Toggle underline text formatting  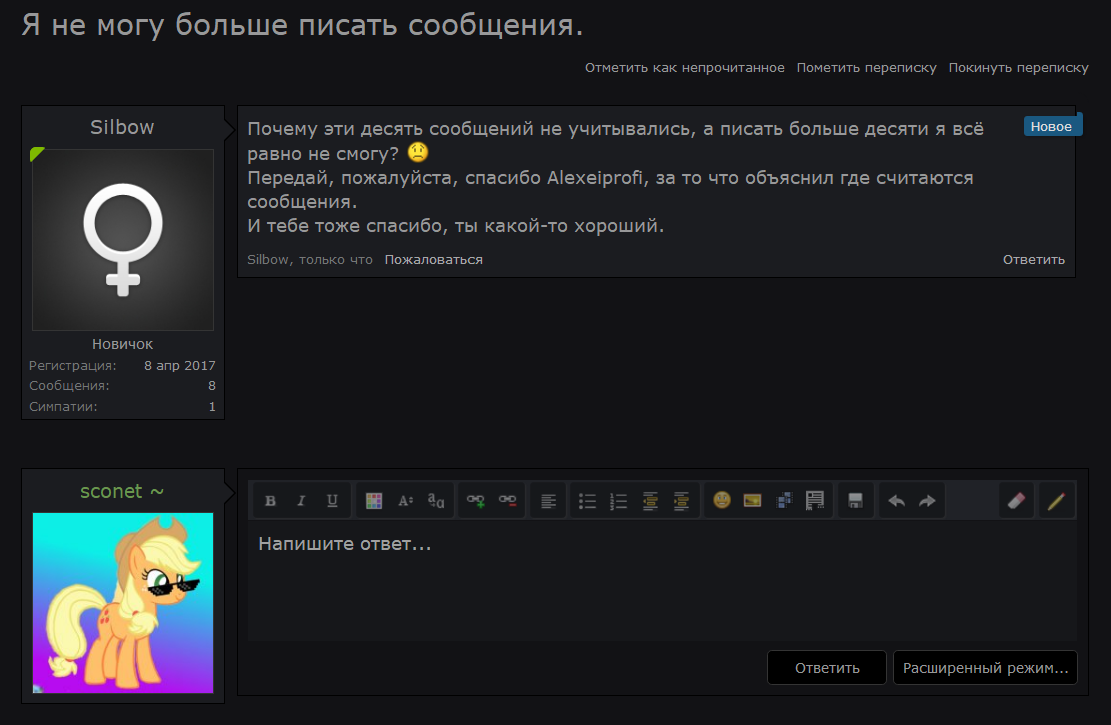[331, 500]
